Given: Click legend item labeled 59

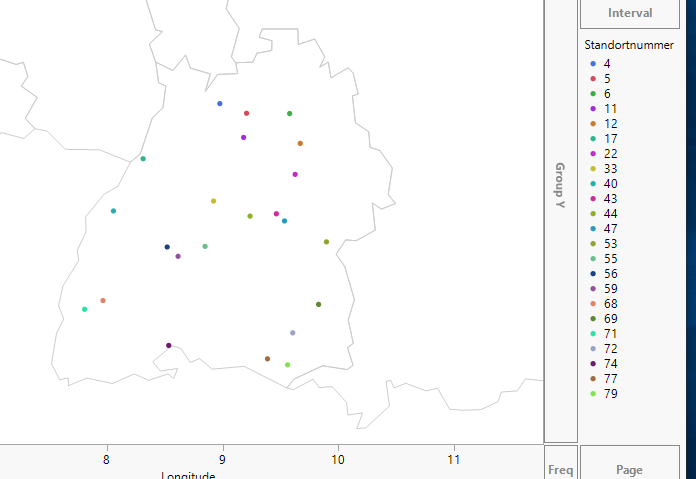Looking at the screenshot, I should click(x=603, y=289).
